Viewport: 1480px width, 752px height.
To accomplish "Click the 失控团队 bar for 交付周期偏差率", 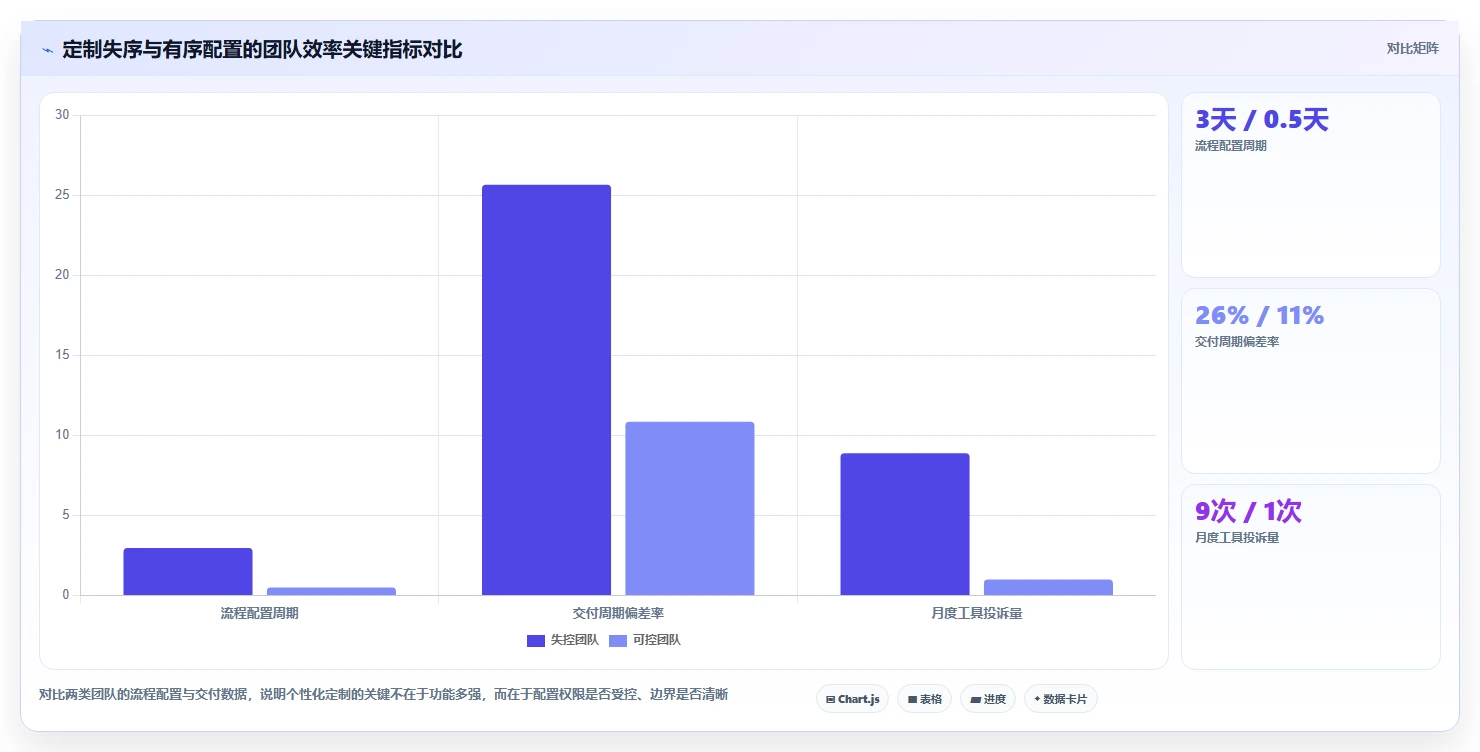I will tap(546, 390).
